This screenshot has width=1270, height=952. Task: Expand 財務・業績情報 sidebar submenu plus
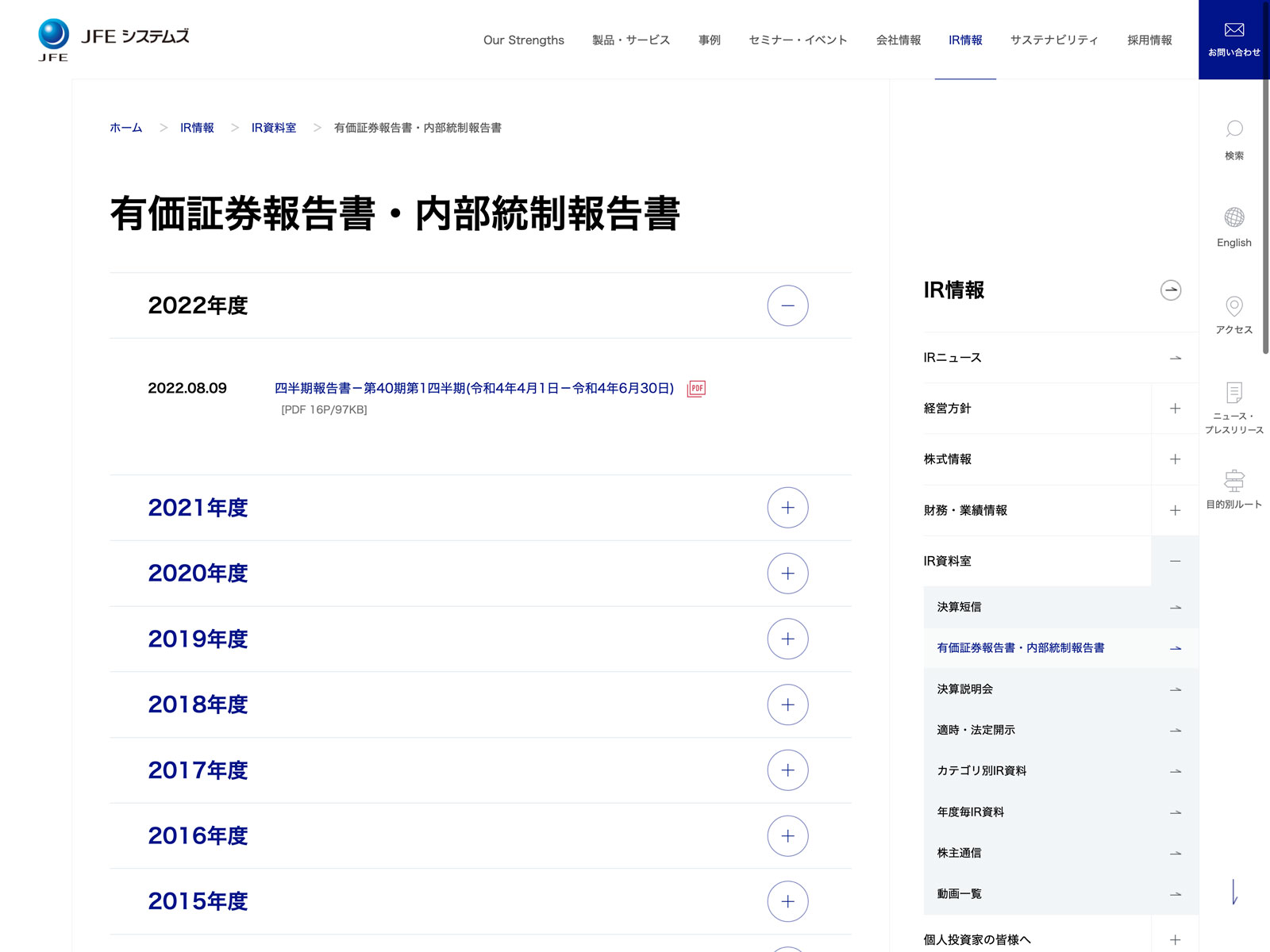1175,510
